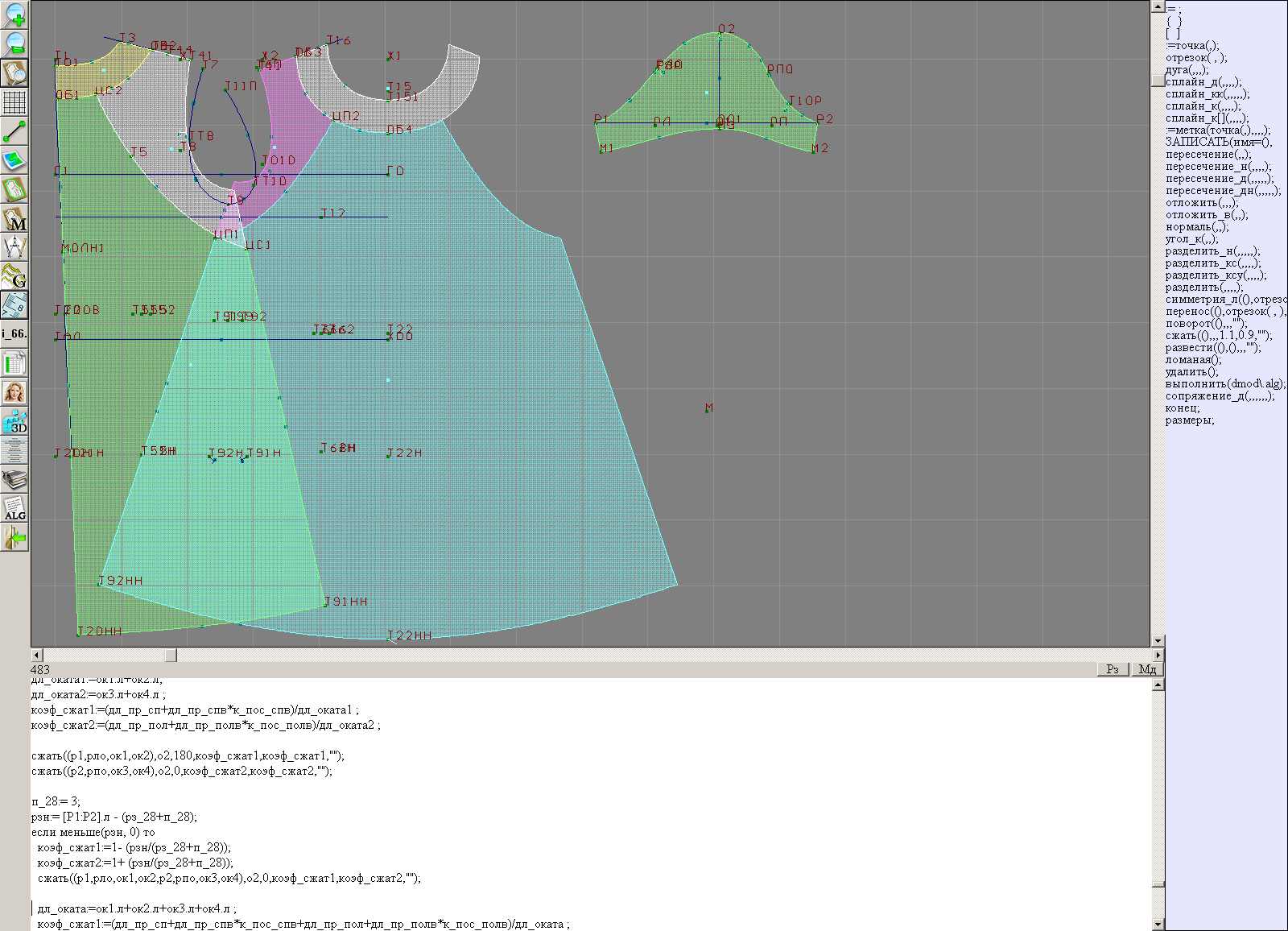Open the stacked books library icon
The width and height of the screenshot is (1288, 931).
click(14, 479)
